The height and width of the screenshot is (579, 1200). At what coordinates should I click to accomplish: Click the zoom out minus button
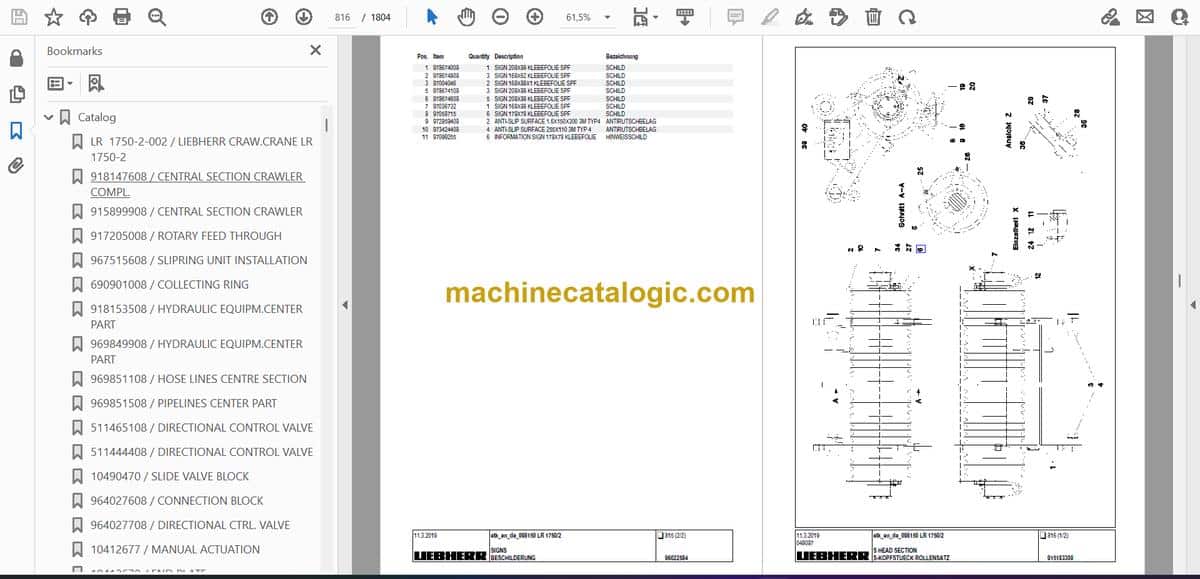coord(501,17)
